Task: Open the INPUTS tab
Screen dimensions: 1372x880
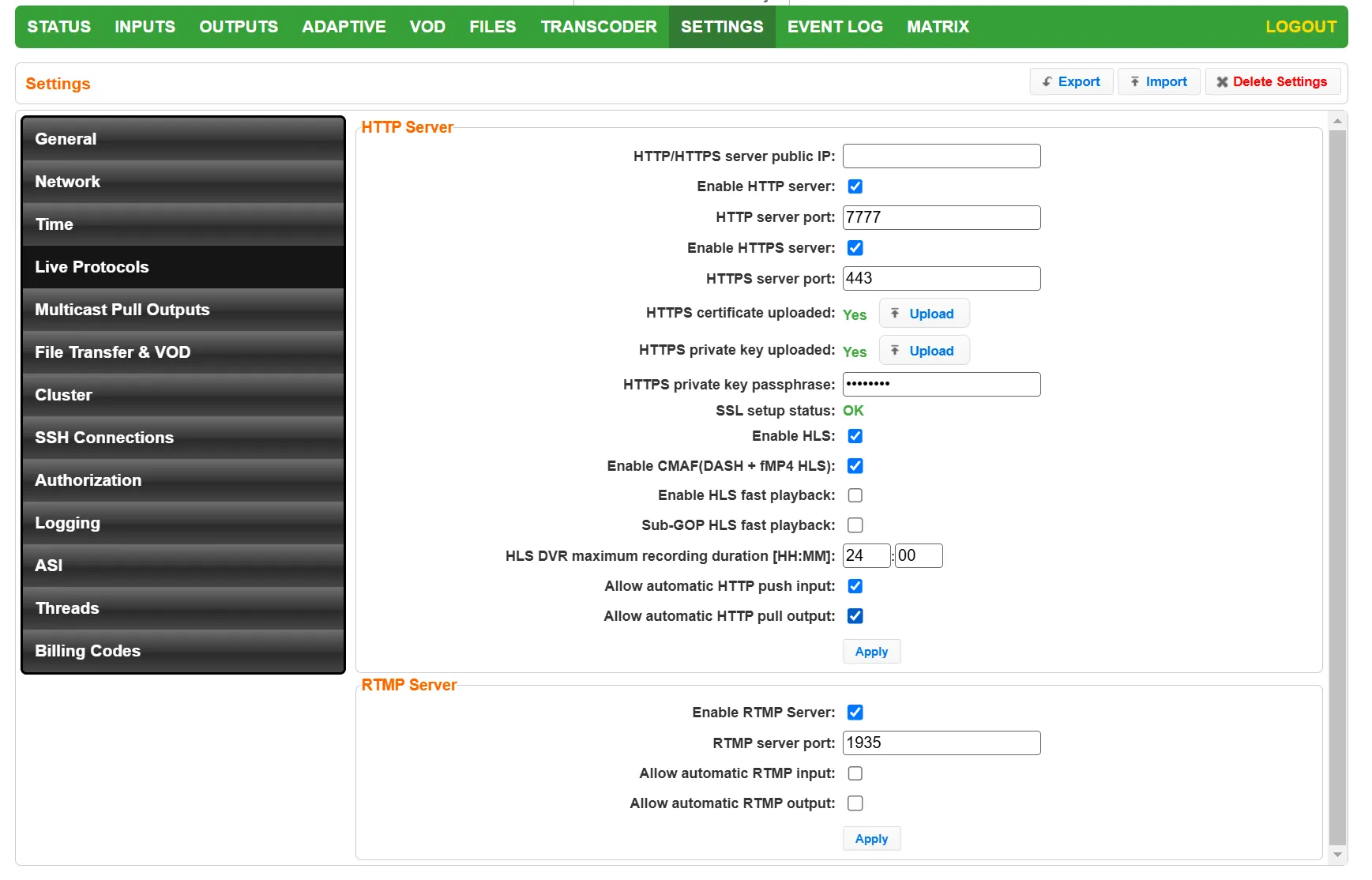Action: [145, 27]
